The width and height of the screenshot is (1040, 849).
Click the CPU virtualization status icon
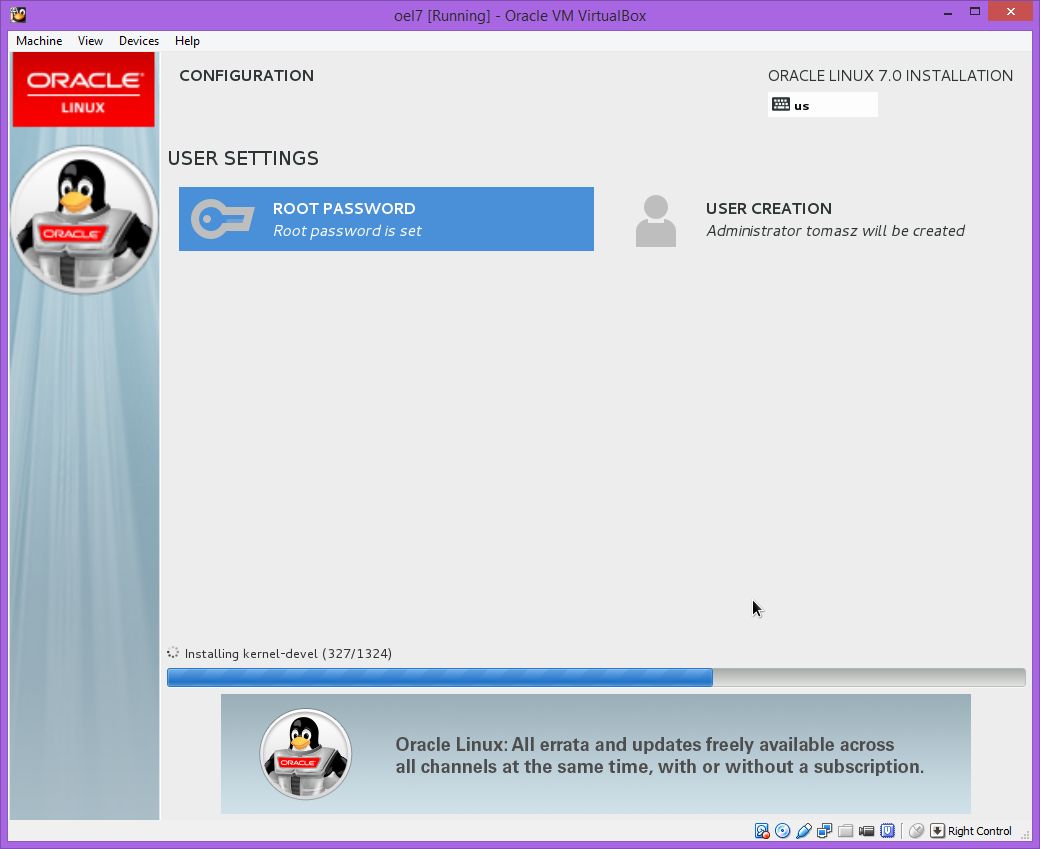(887, 830)
